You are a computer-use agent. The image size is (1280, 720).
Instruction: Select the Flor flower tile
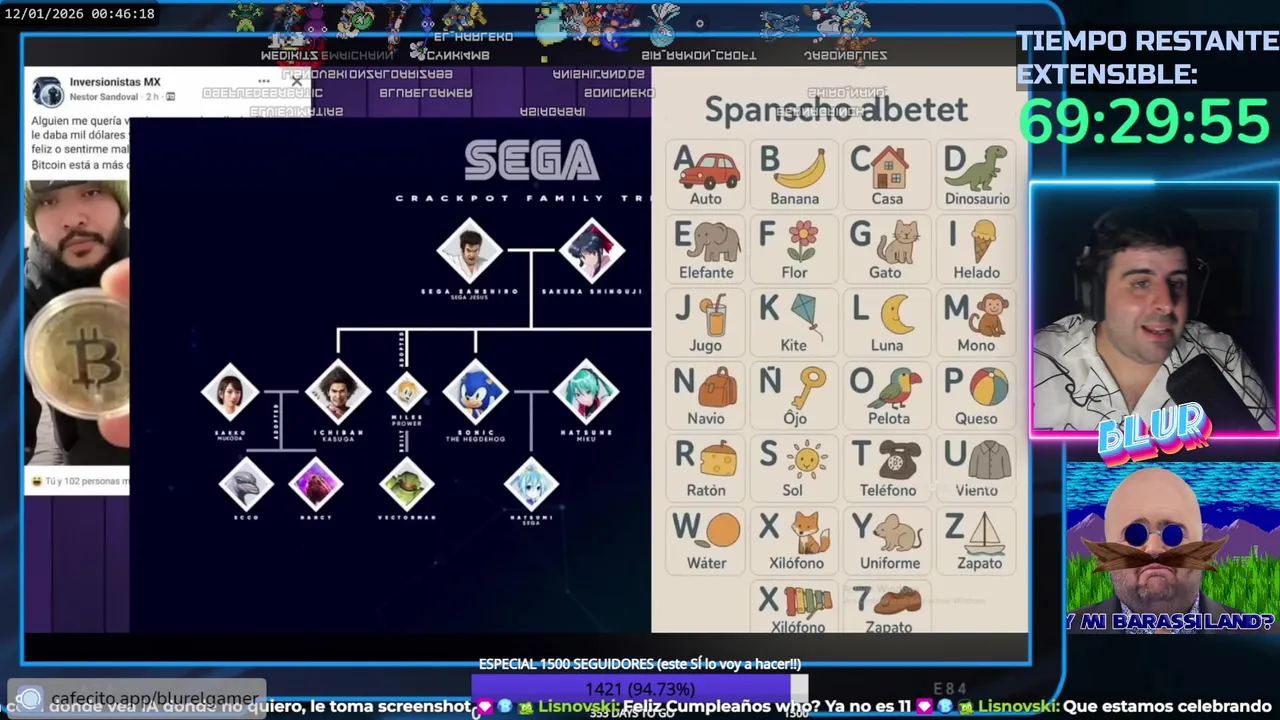tap(795, 249)
